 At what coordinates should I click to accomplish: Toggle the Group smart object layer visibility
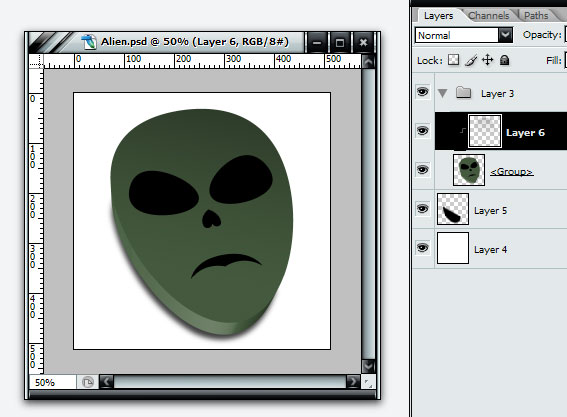[422, 169]
